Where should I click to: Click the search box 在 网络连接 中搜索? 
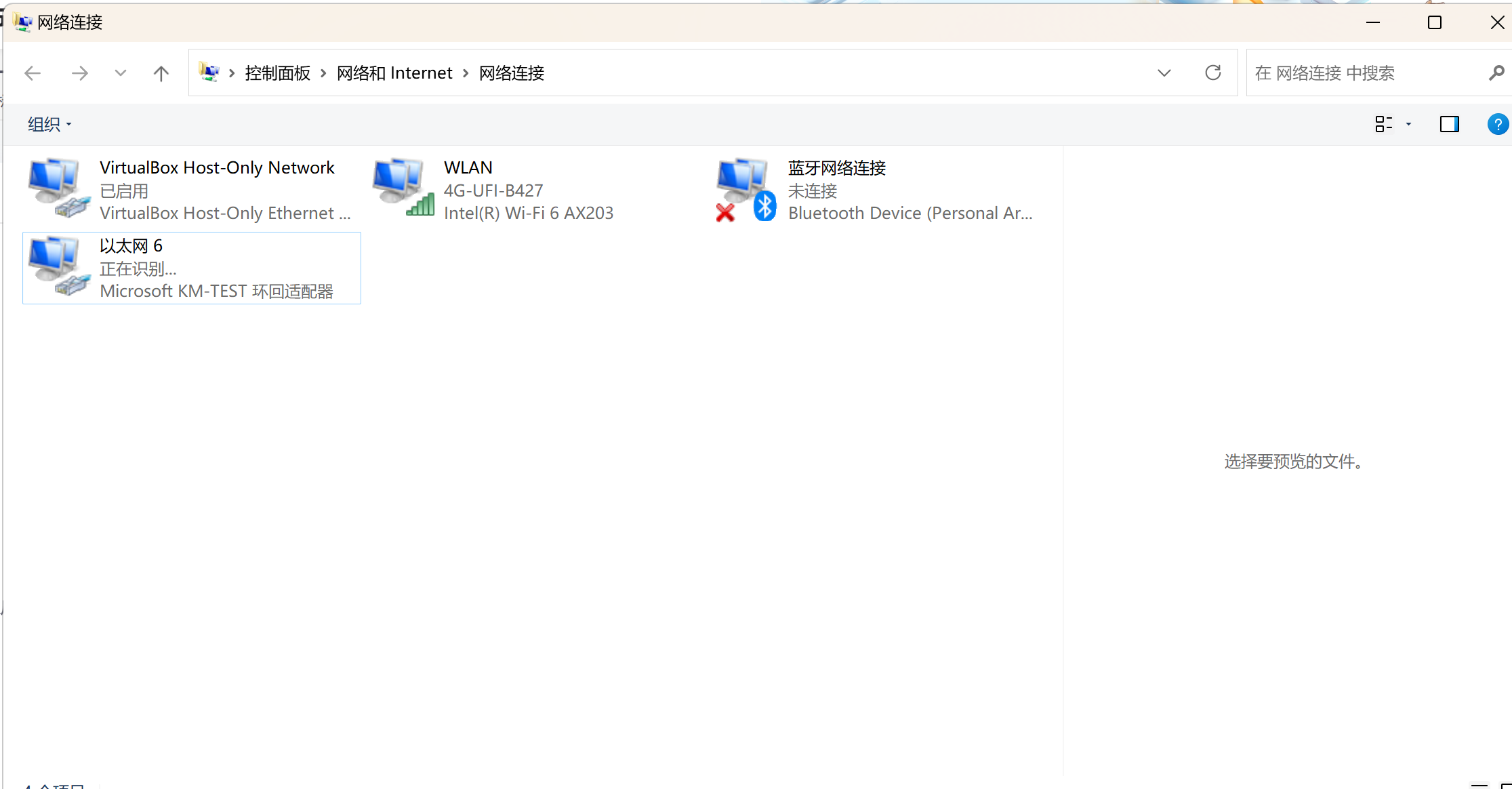1366,73
